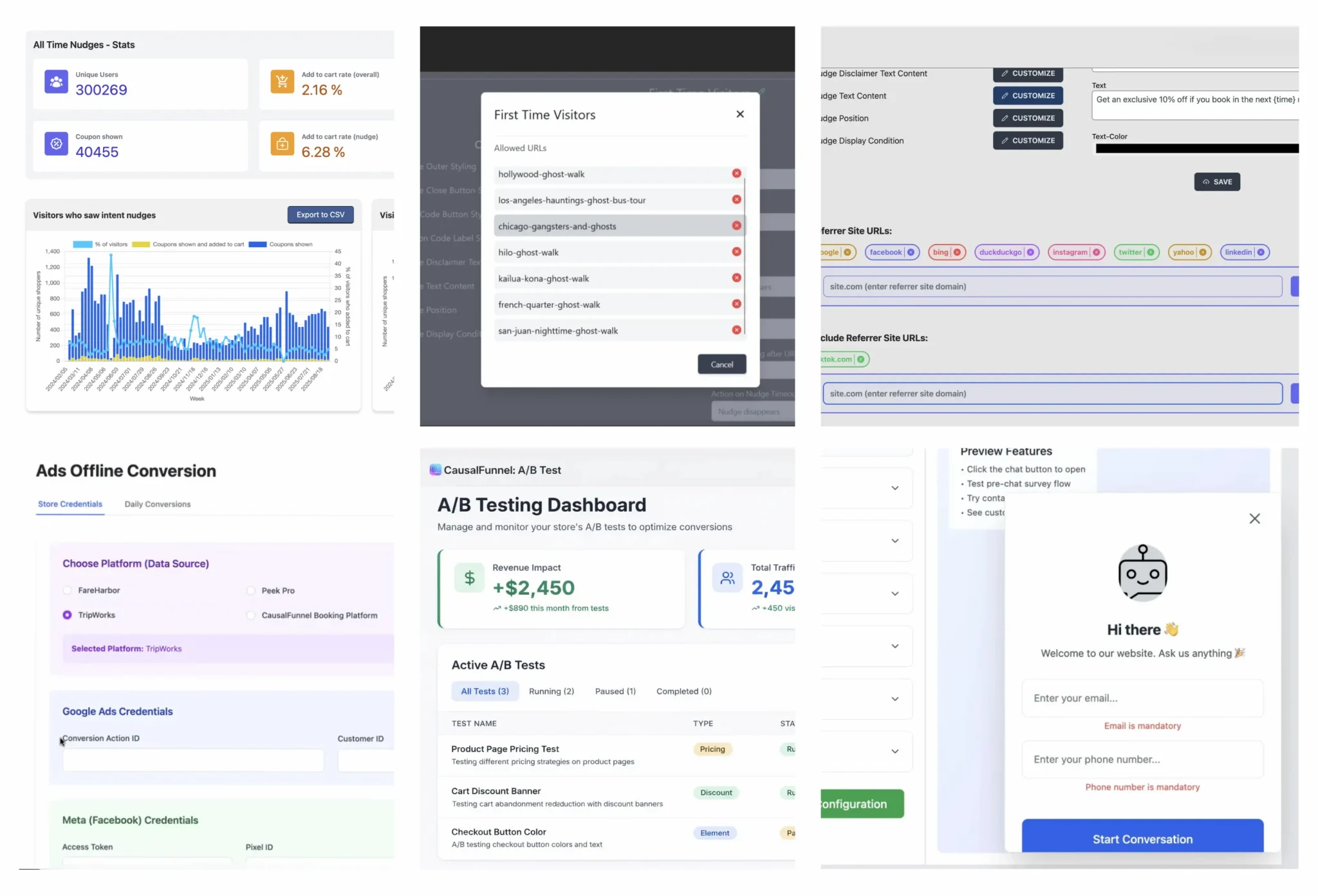This screenshot has width=1318, height=896.
Task: Expand the topmost collapsed section chevron
Action: click(895, 488)
